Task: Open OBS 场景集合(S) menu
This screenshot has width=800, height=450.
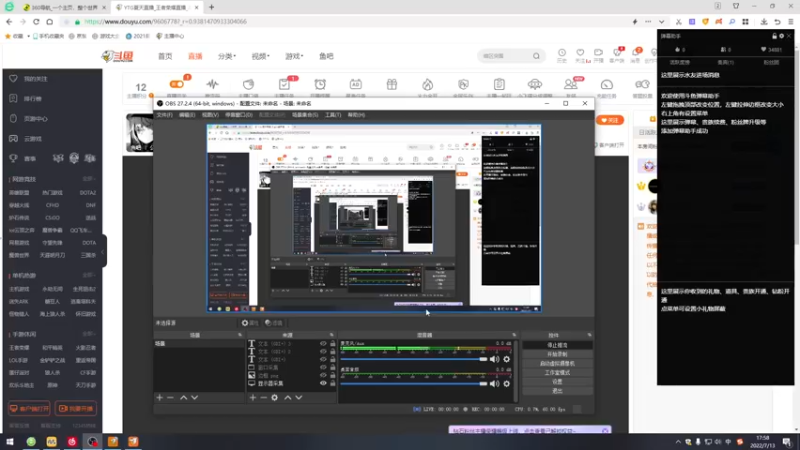Action: coord(305,115)
